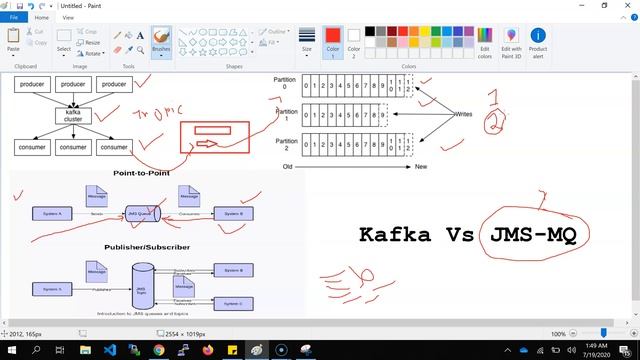Activate the Color 1 foreground box

(x=333, y=42)
